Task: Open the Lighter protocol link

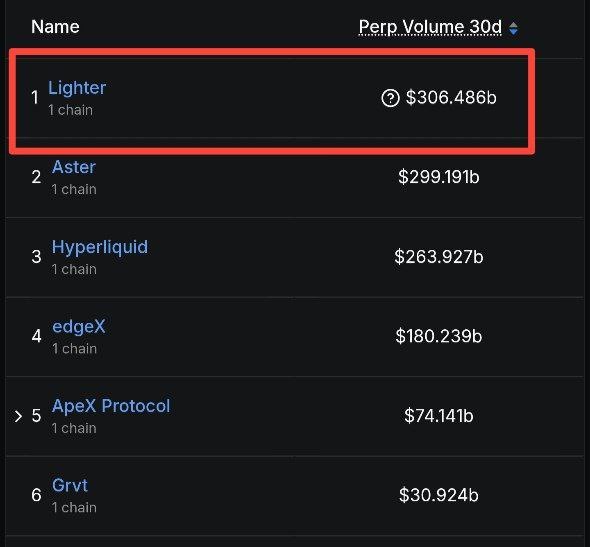Action: coord(77,88)
